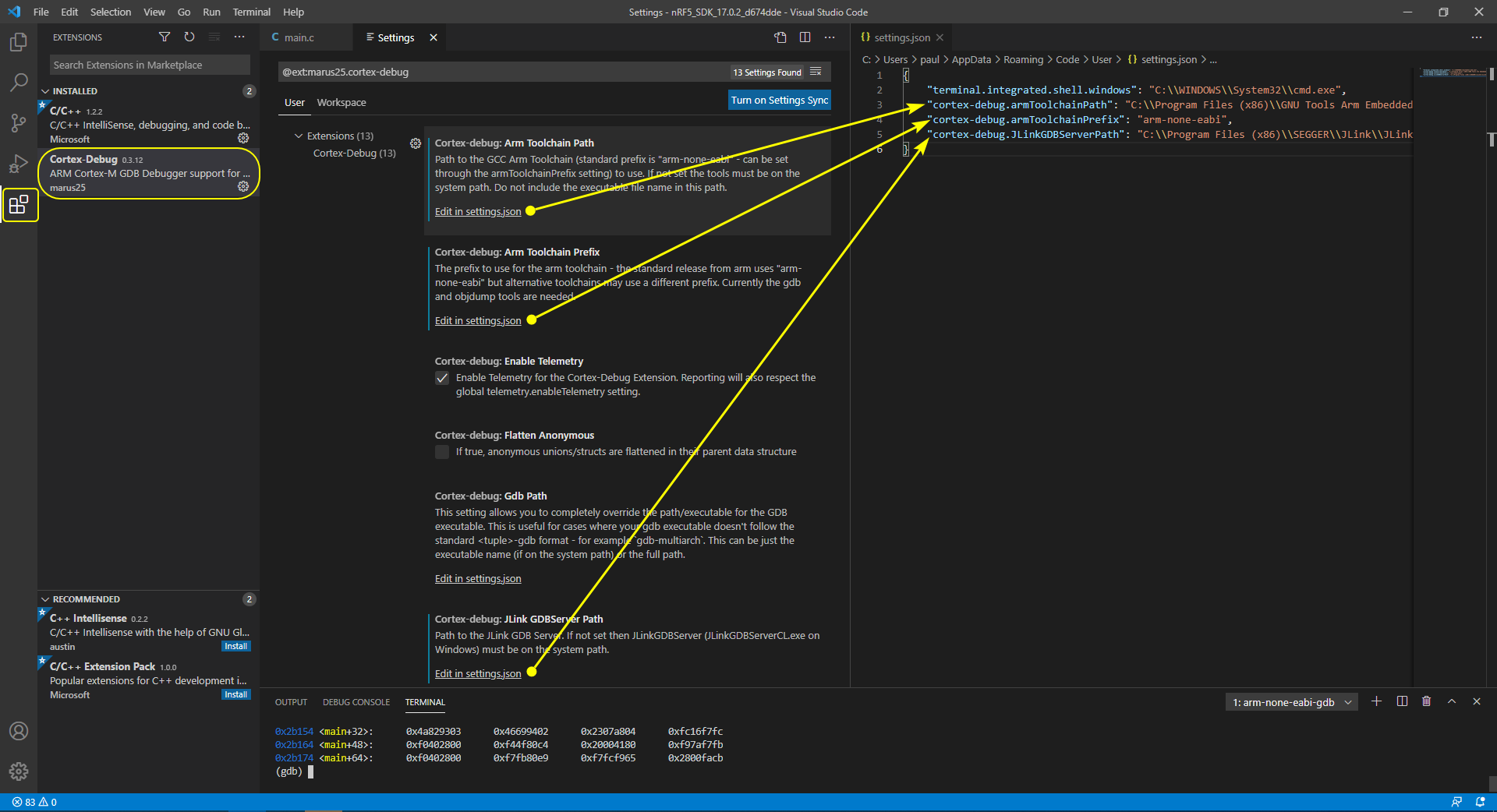Open the Extensions view icon

point(19,205)
